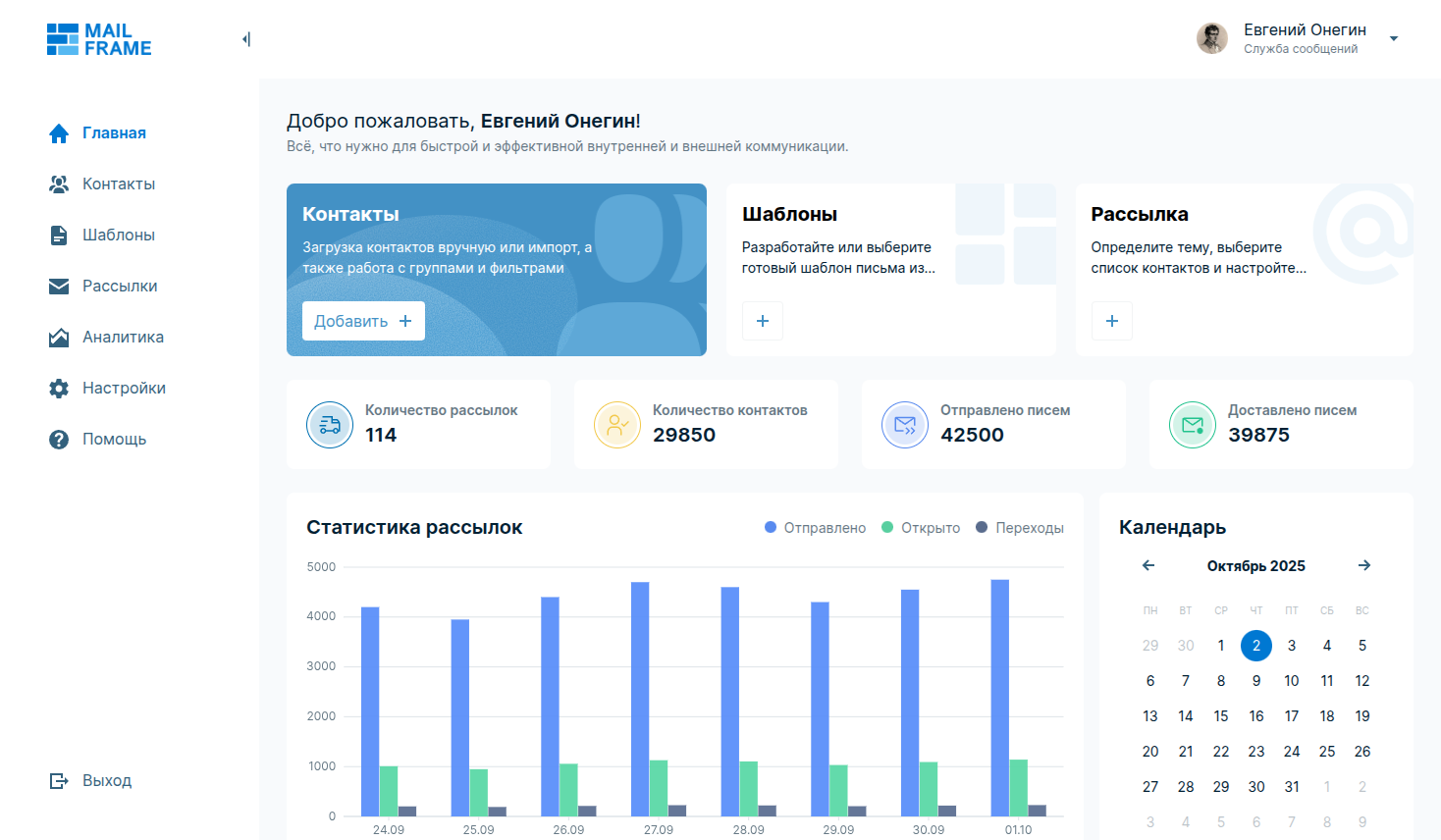Open Настройки gear icon
The image size is (1441, 840).
click(x=59, y=389)
